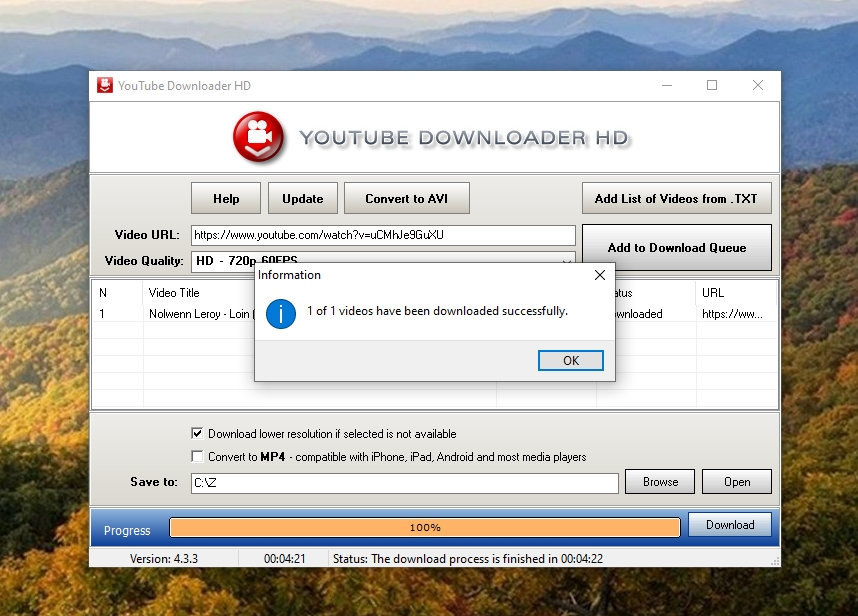Click Add to Download Queue

coord(677,247)
